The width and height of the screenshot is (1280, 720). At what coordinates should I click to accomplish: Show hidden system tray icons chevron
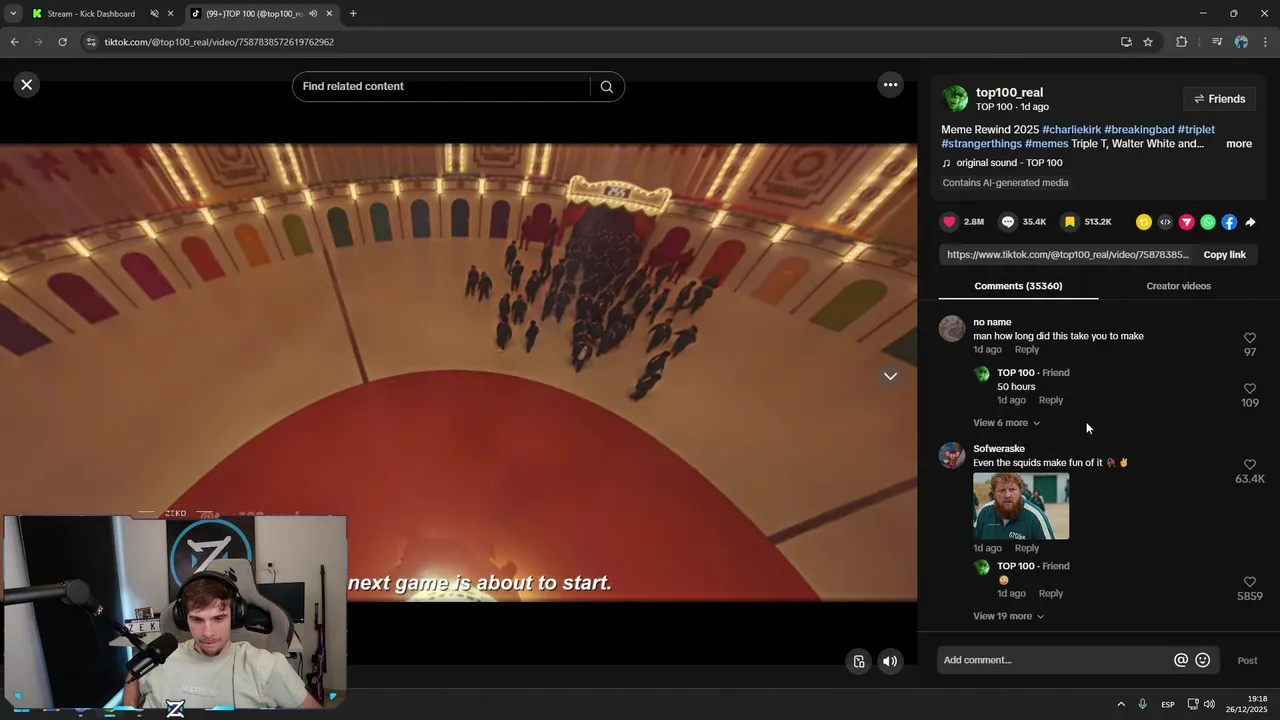(x=1121, y=705)
